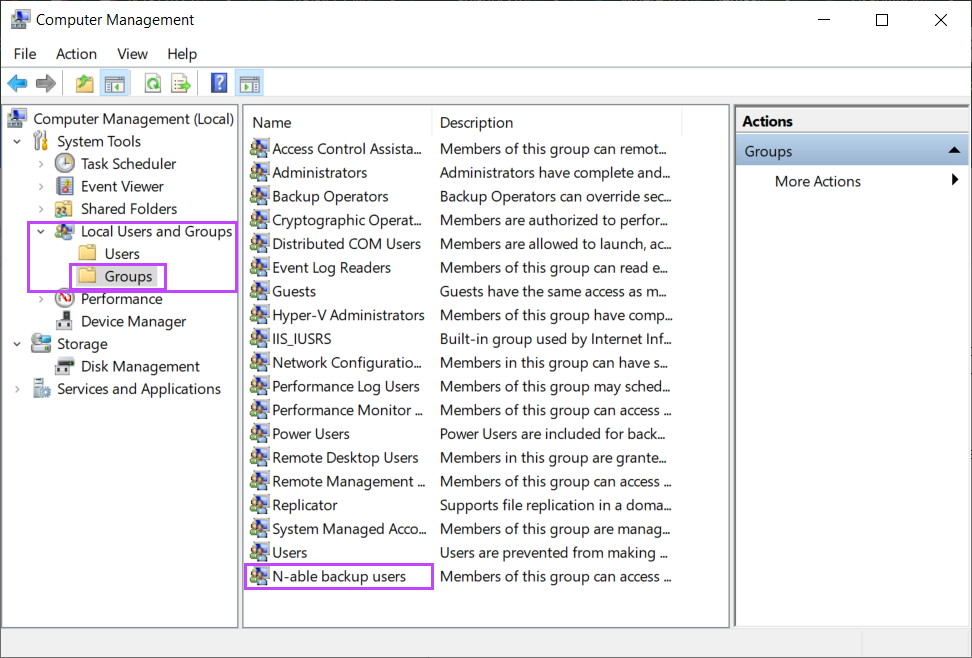Click the blue Help question mark icon
The height and width of the screenshot is (658, 972).
[219, 83]
